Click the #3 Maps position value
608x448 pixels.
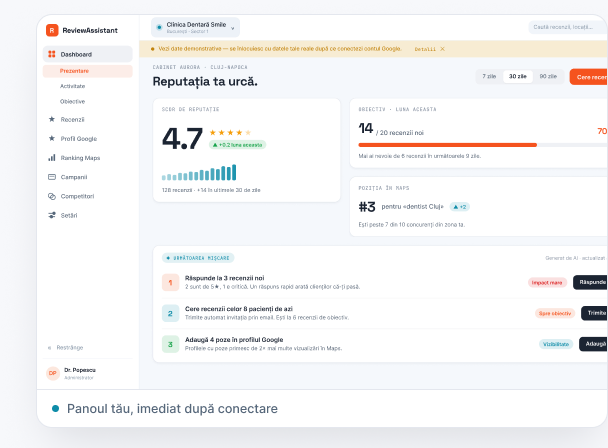point(367,207)
